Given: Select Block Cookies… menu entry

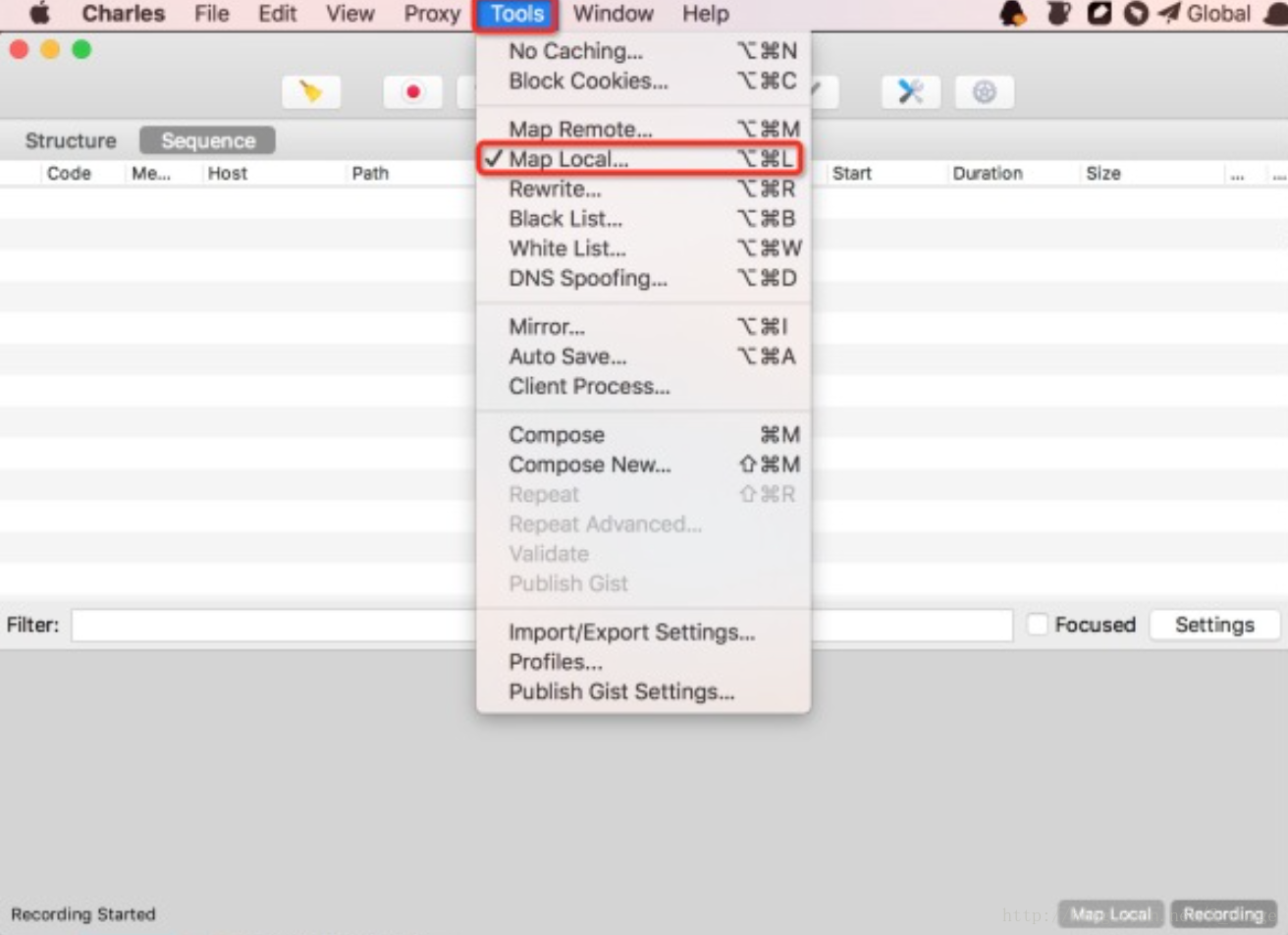Looking at the screenshot, I should (643, 82).
